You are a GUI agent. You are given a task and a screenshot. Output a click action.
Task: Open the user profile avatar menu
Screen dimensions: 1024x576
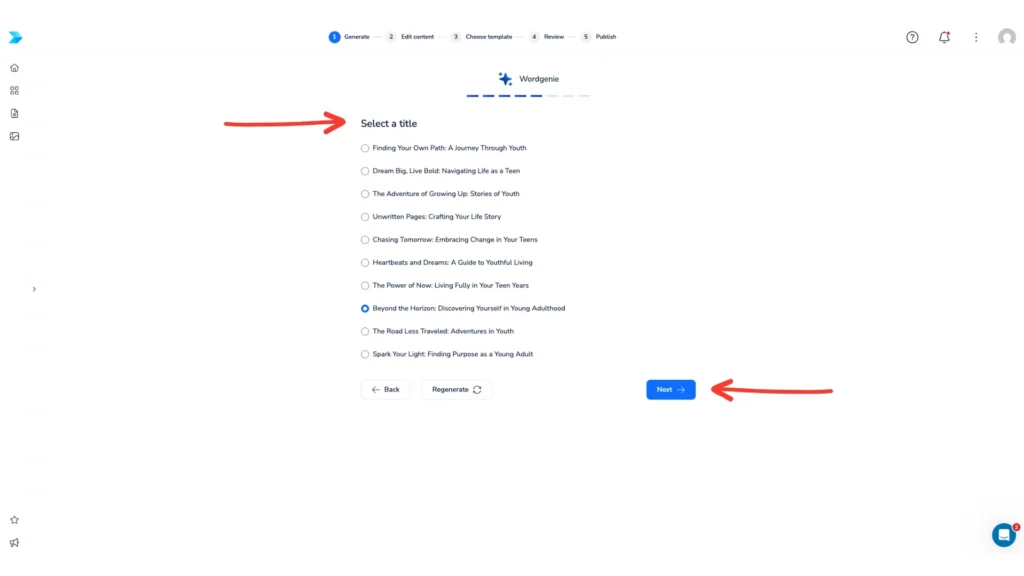(x=1006, y=37)
